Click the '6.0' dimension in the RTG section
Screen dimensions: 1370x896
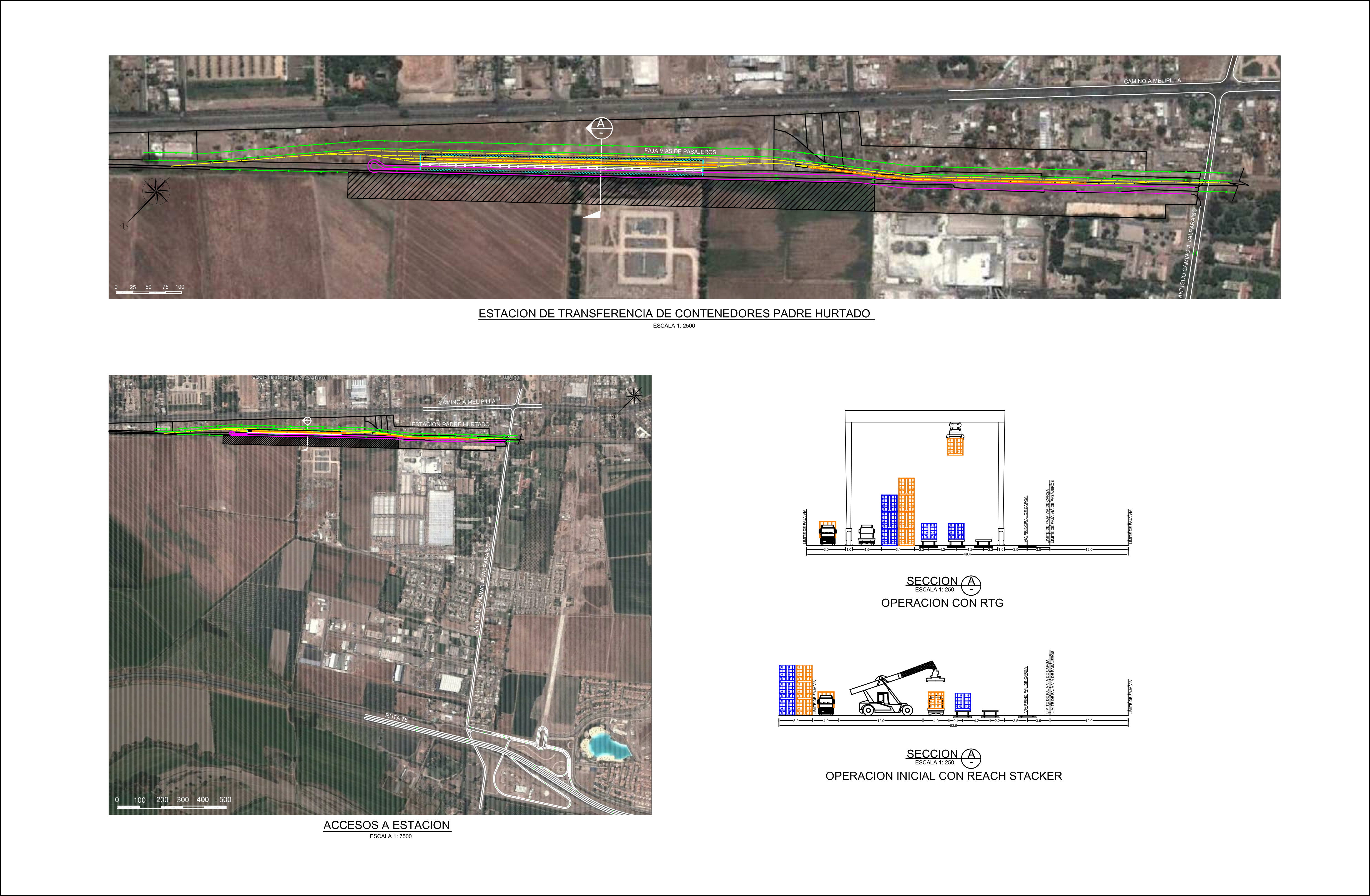tap(826, 550)
